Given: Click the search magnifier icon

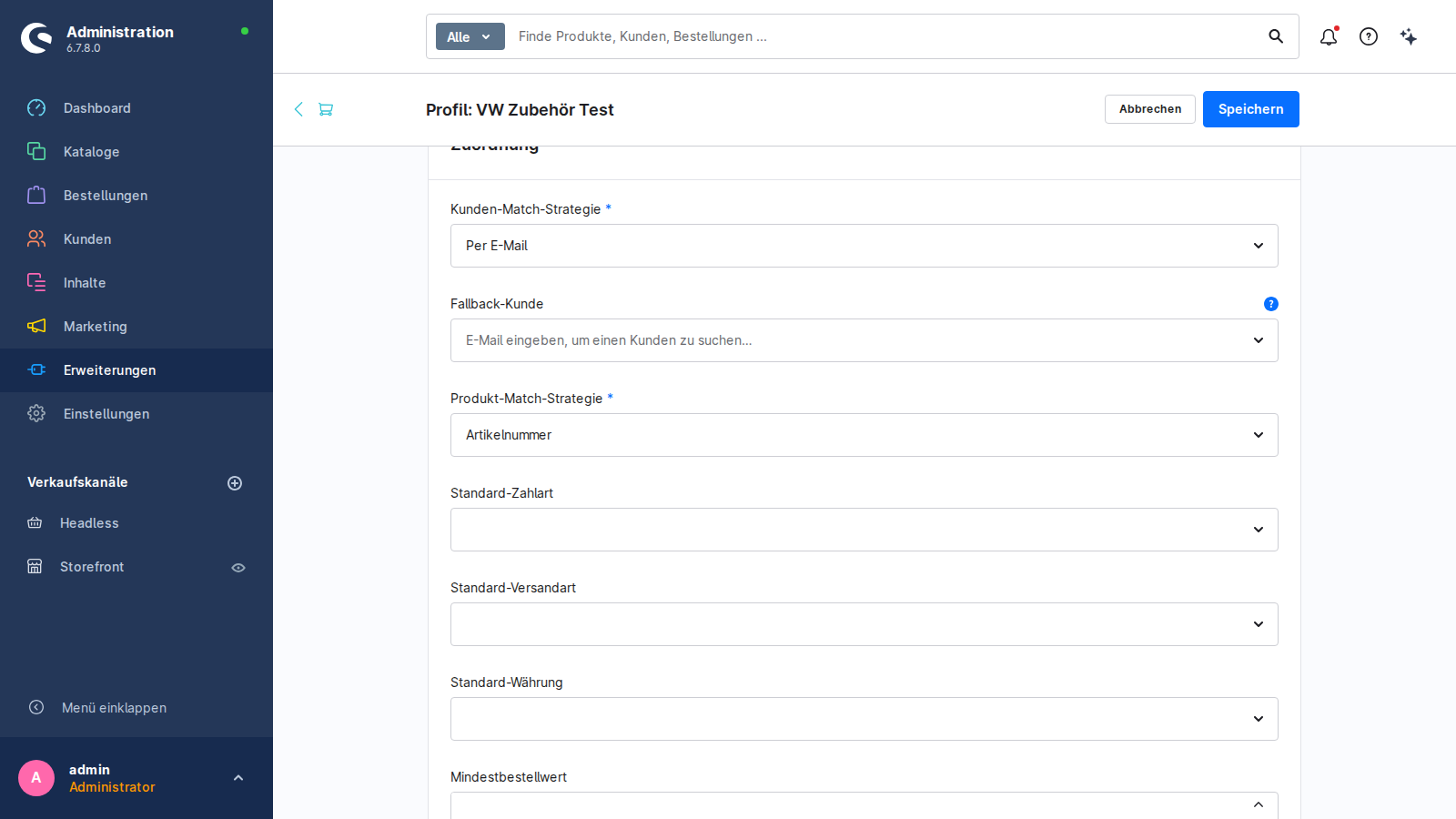Looking at the screenshot, I should pyautogui.click(x=1276, y=36).
